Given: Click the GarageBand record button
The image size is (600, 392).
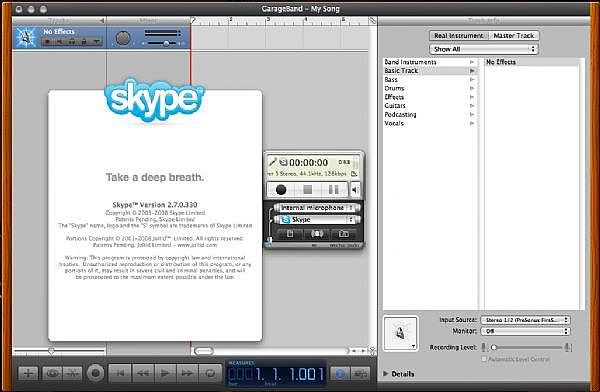Looking at the screenshot, I should (96, 372).
